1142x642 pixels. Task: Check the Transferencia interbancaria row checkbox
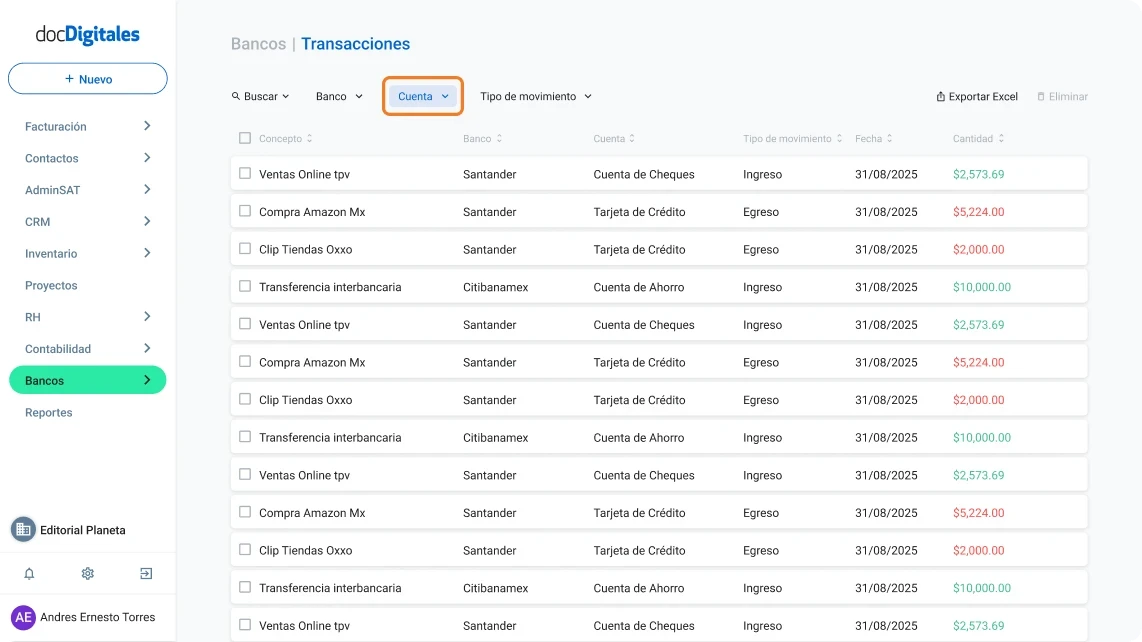pyautogui.click(x=244, y=287)
